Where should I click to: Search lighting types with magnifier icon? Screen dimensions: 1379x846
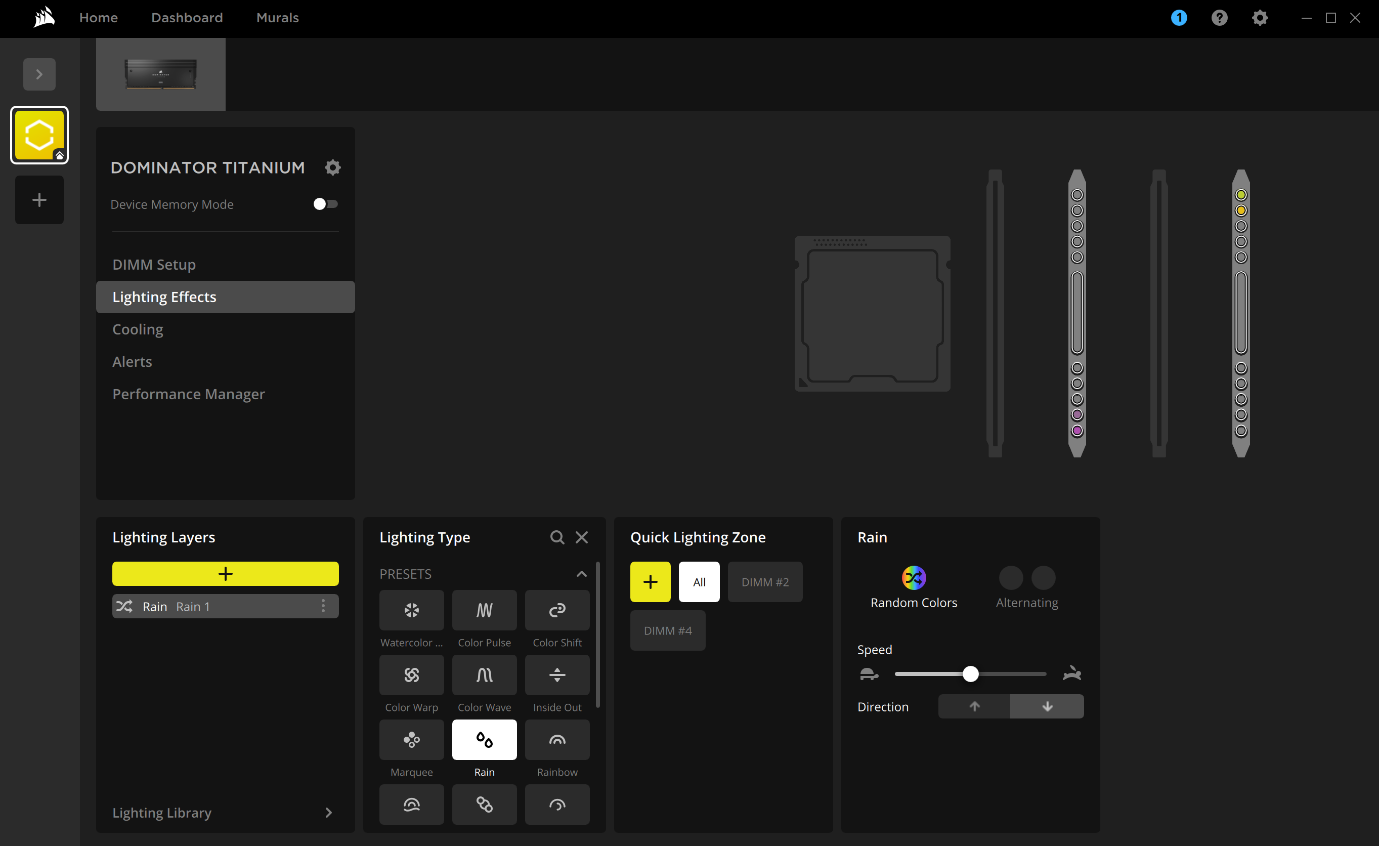[x=557, y=537]
